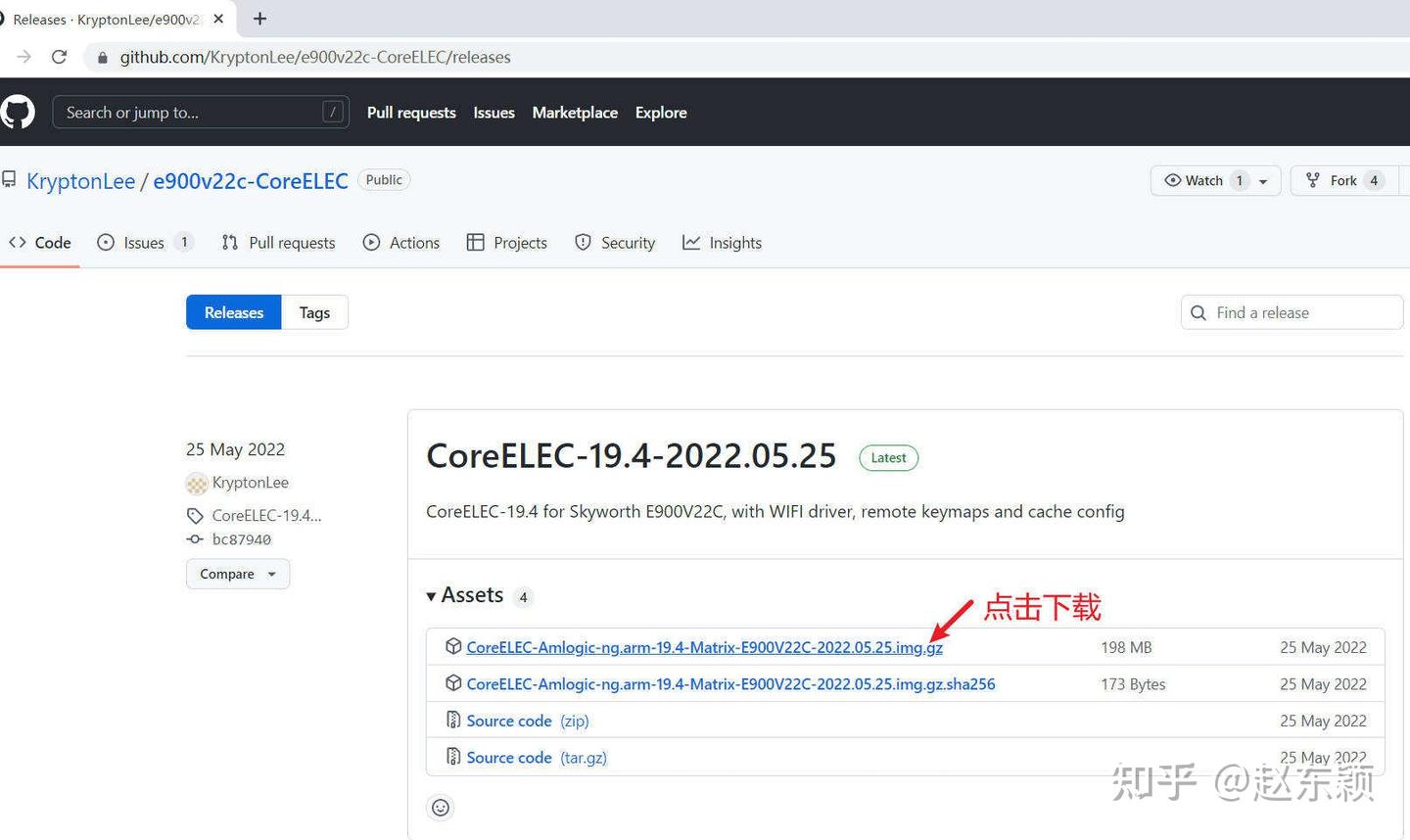Click the browser reload icon
The height and width of the screenshot is (840, 1410).
pos(59,57)
